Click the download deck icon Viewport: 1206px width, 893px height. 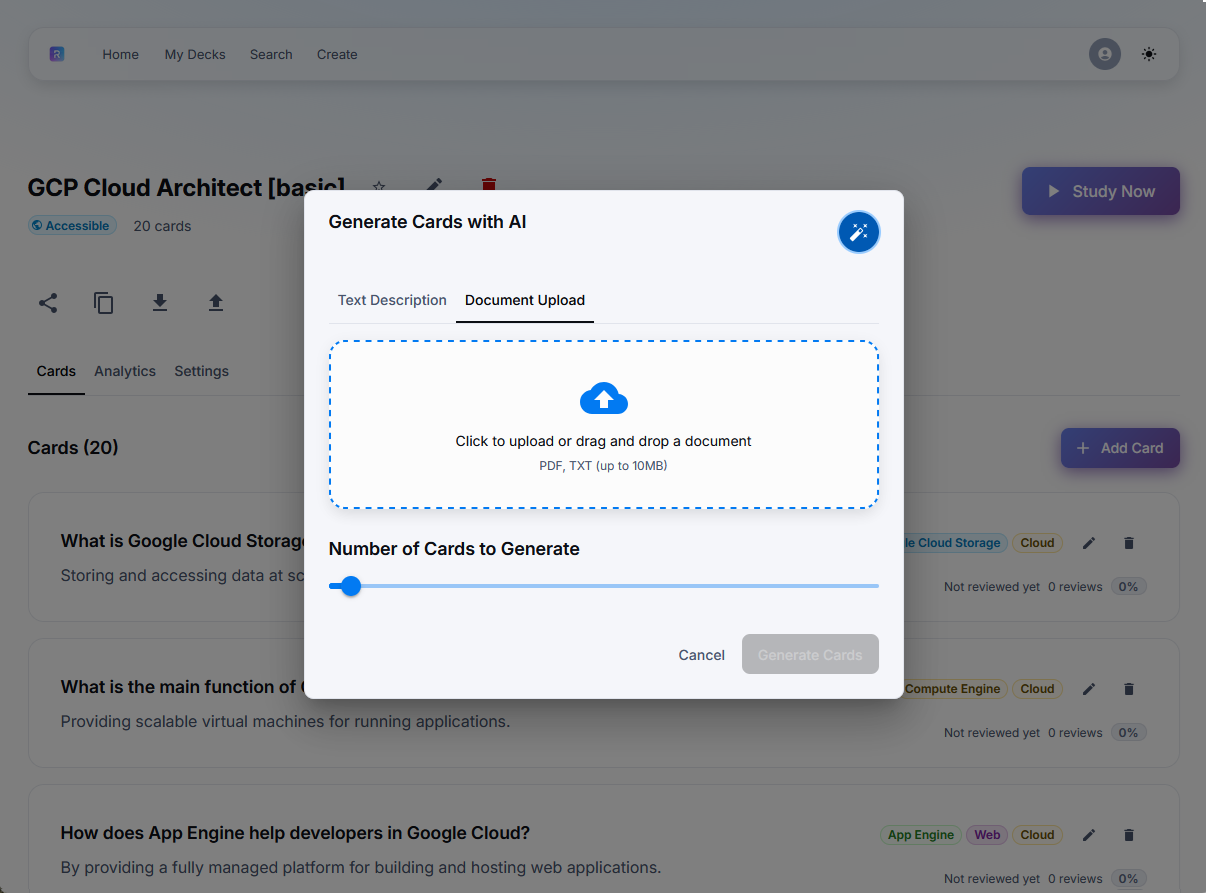(160, 303)
